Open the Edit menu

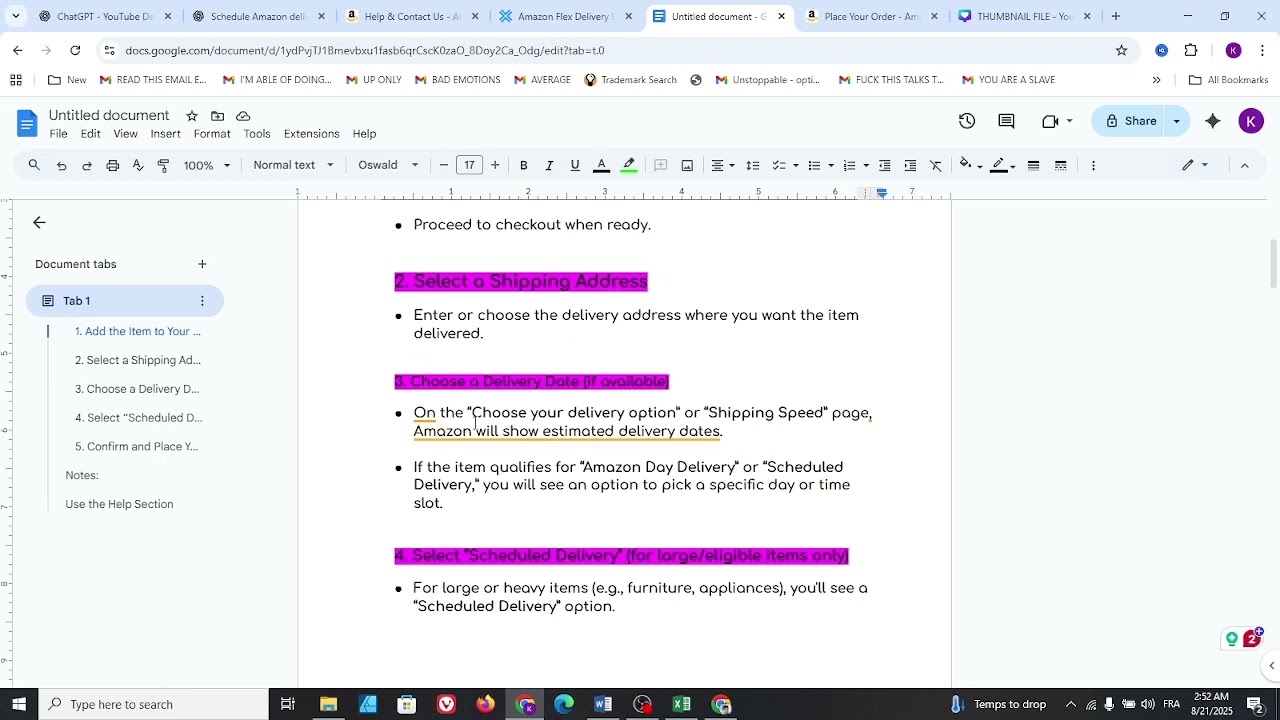tap(91, 134)
